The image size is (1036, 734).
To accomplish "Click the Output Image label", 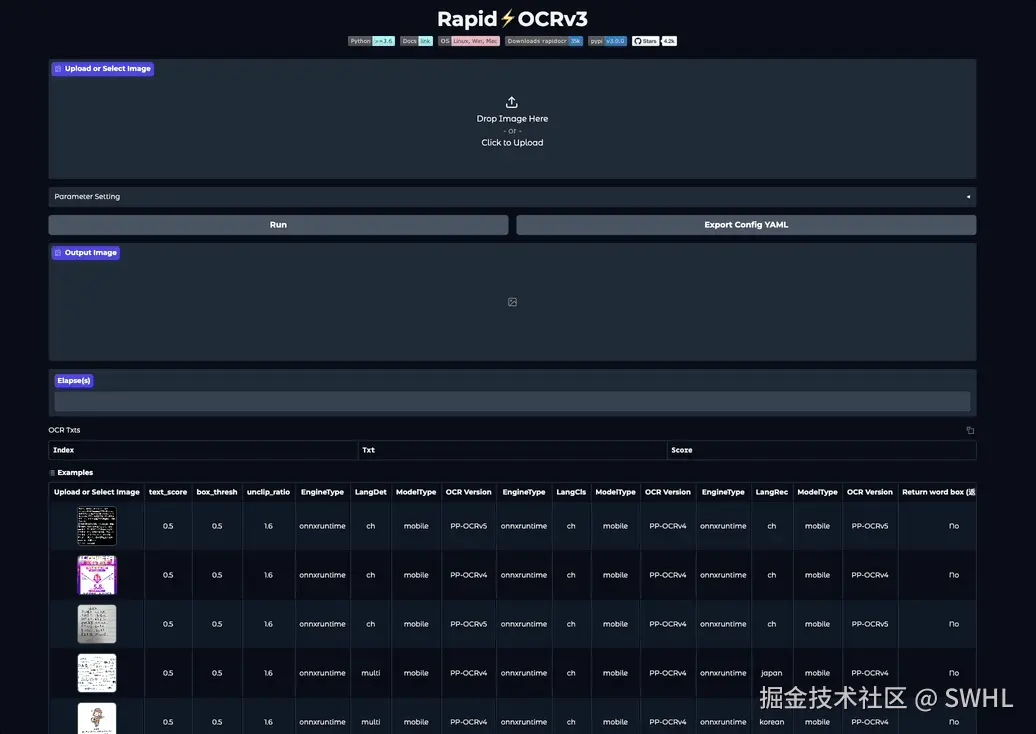I will pos(86,252).
